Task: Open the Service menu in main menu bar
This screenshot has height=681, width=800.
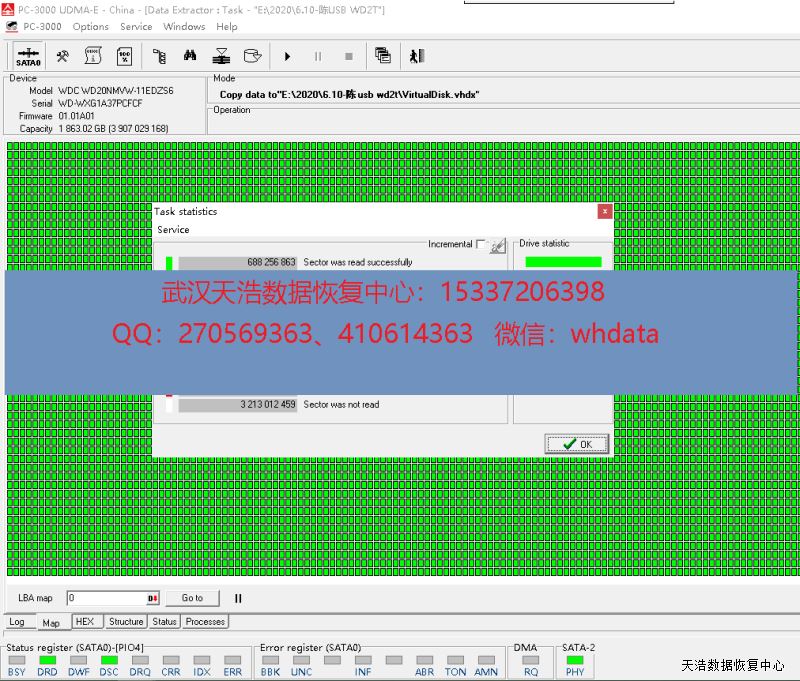Action: [x=136, y=27]
